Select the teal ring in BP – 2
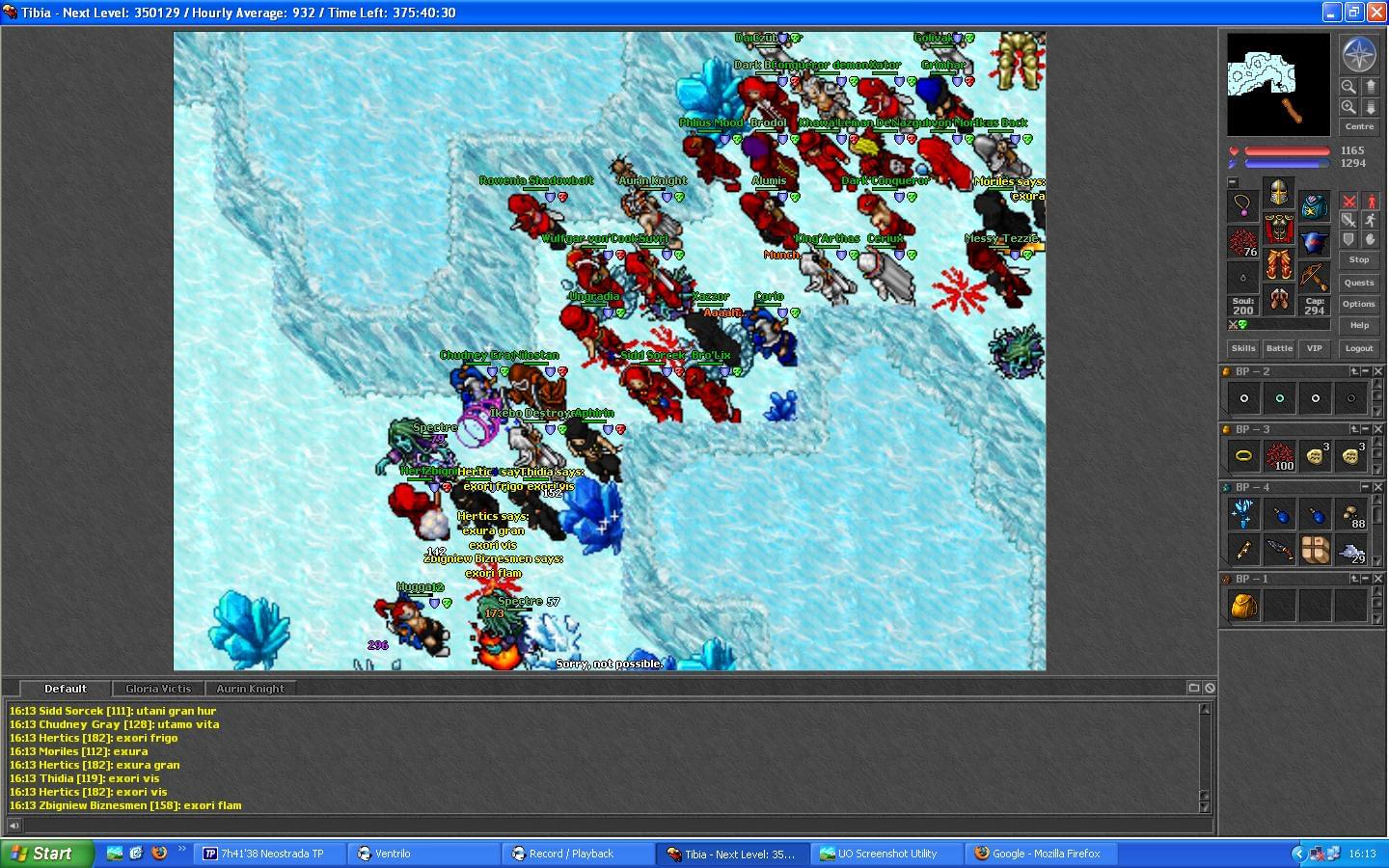1389x868 pixels. (1280, 398)
